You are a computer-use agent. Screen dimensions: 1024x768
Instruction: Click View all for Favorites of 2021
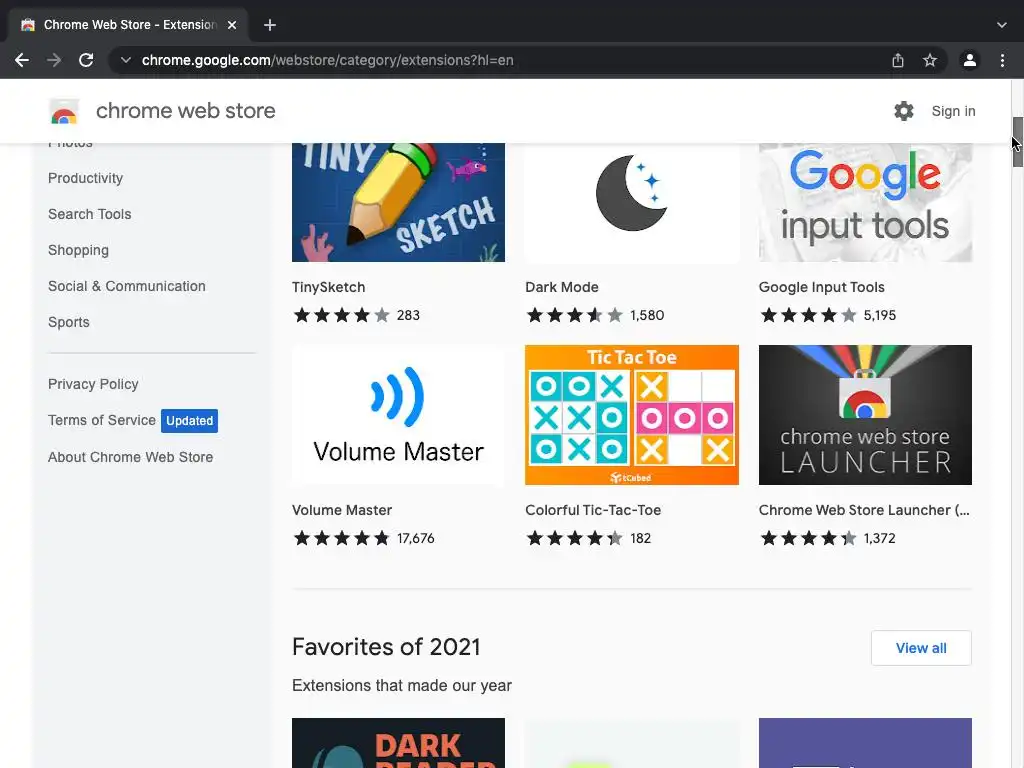tap(921, 648)
